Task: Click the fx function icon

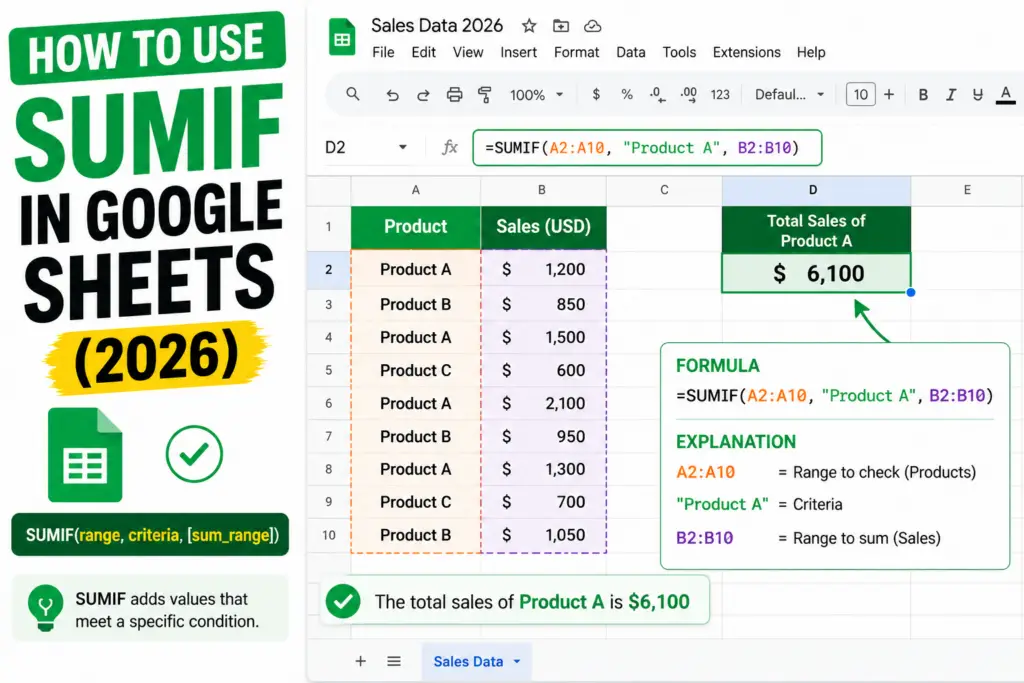Action: point(450,148)
